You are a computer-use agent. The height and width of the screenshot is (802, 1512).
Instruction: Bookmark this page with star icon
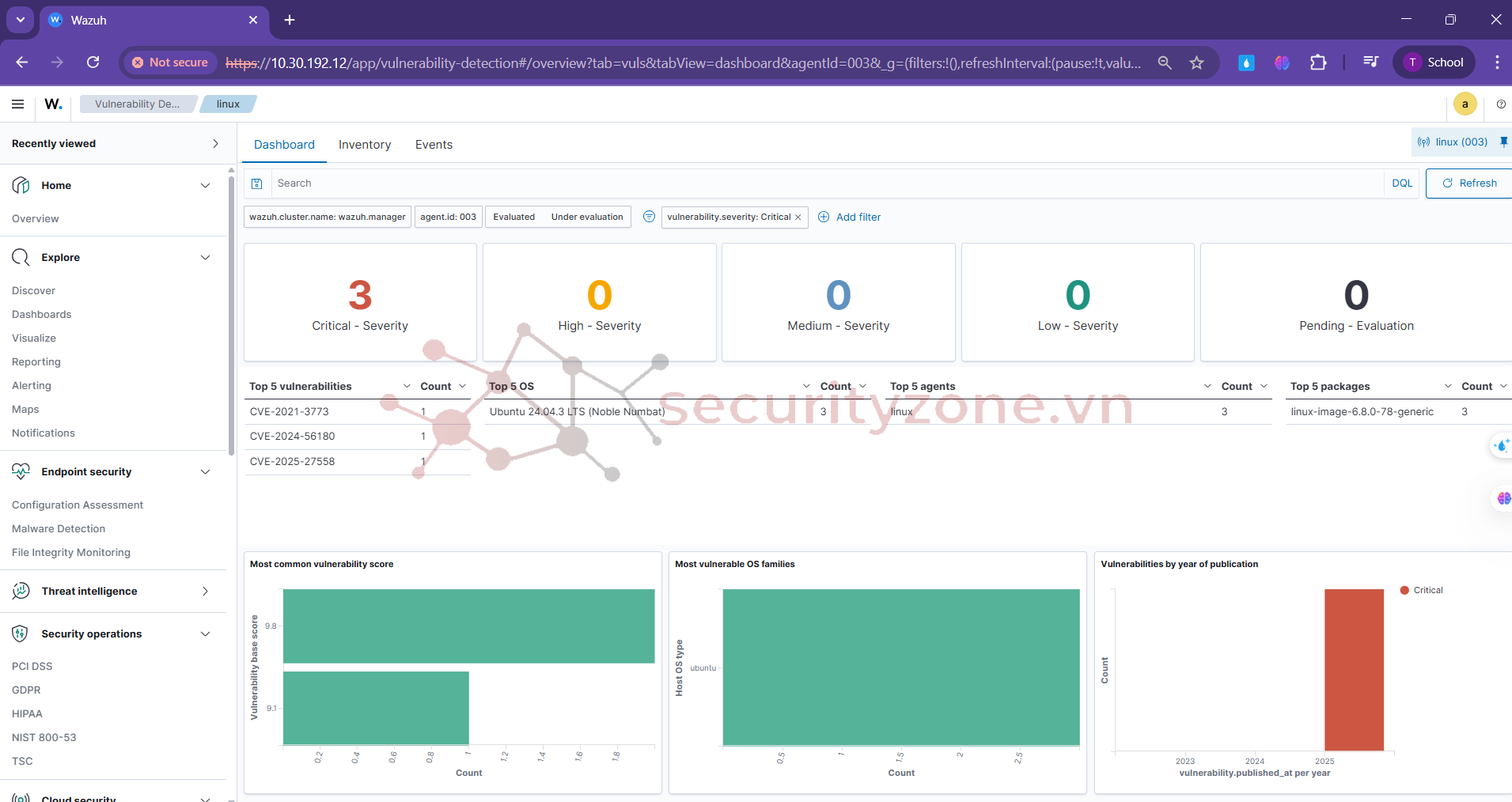pos(1196,62)
